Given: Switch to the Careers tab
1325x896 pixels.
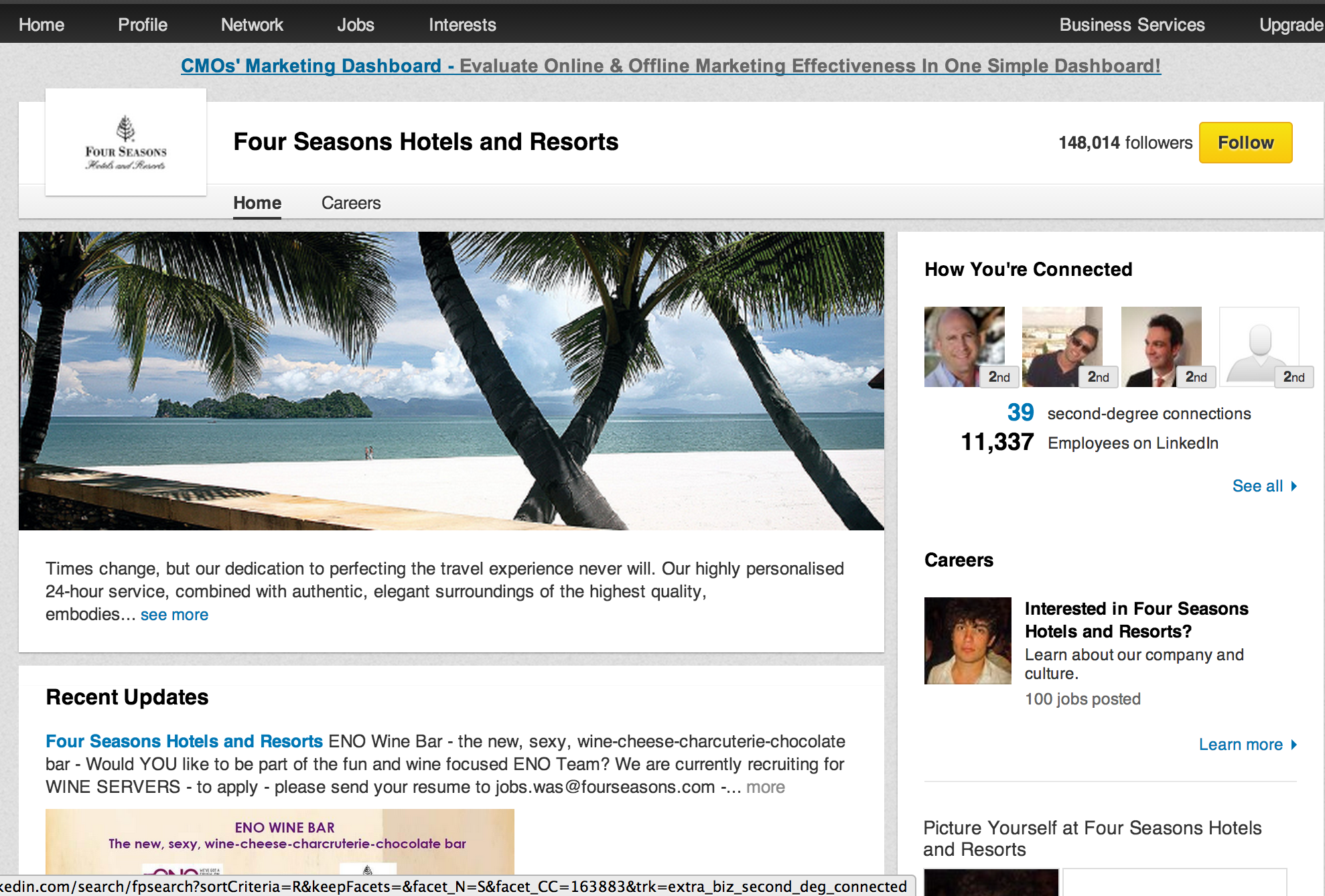Looking at the screenshot, I should click(351, 203).
